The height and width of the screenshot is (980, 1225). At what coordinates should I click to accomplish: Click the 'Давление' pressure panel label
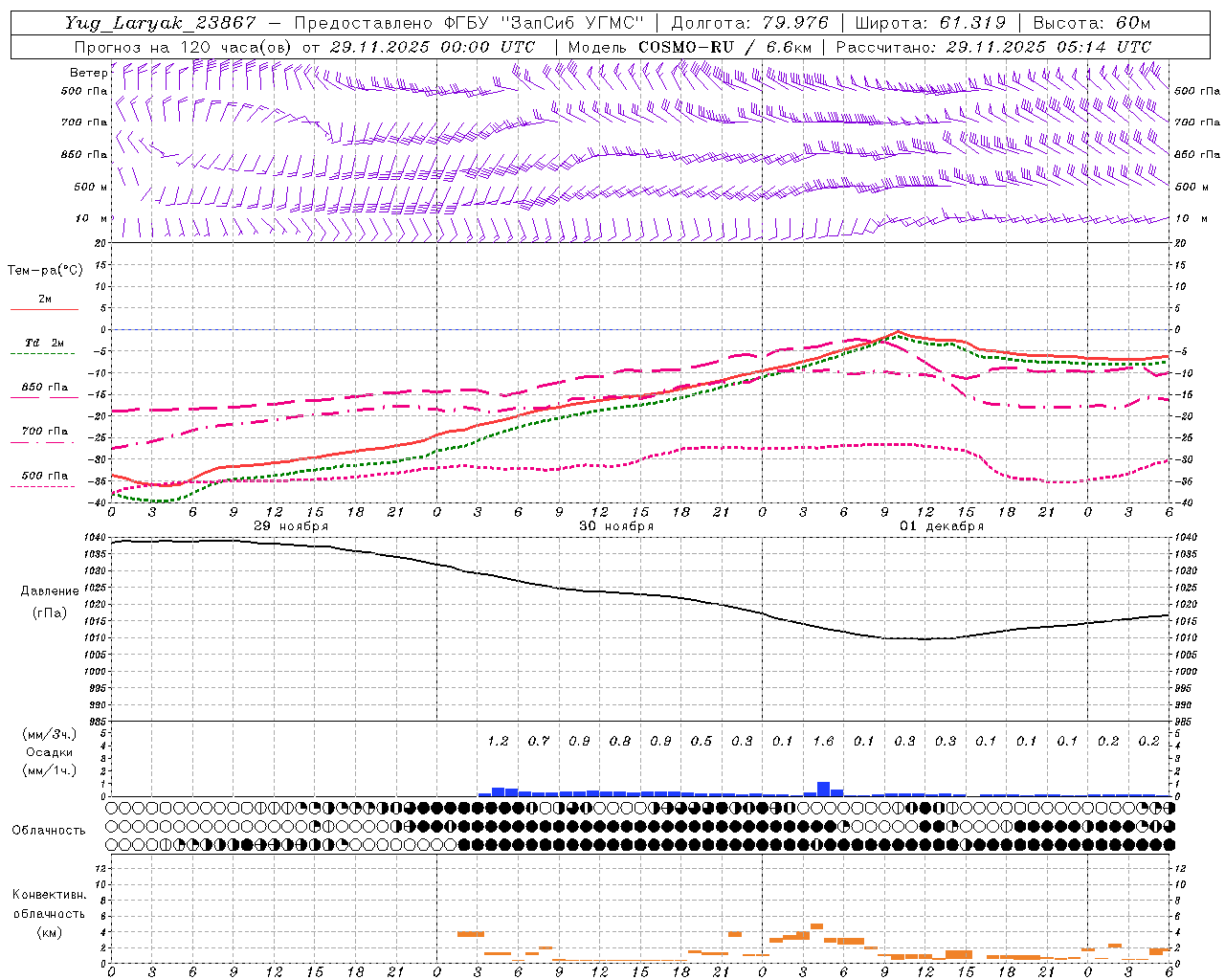50,591
